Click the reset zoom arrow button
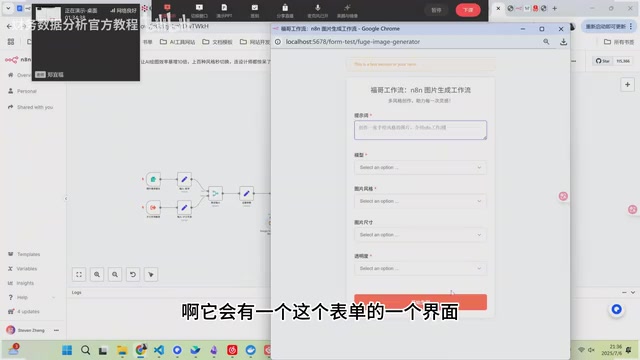Viewport: 640px width, 360px height. tap(133, 275)
